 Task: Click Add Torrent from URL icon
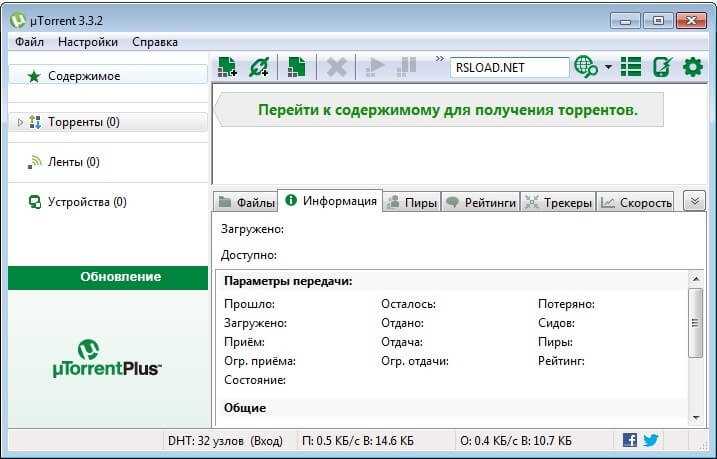click(x=260, y=67)
